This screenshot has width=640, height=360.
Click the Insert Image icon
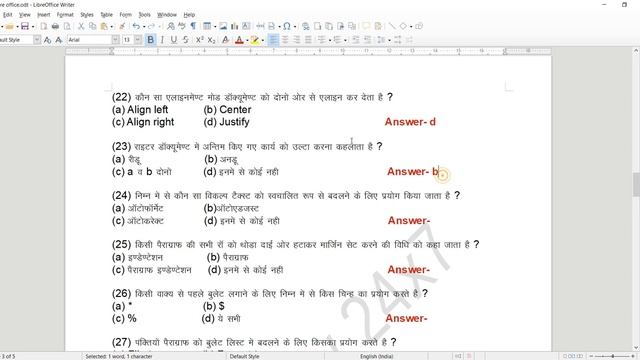[223, 27]
